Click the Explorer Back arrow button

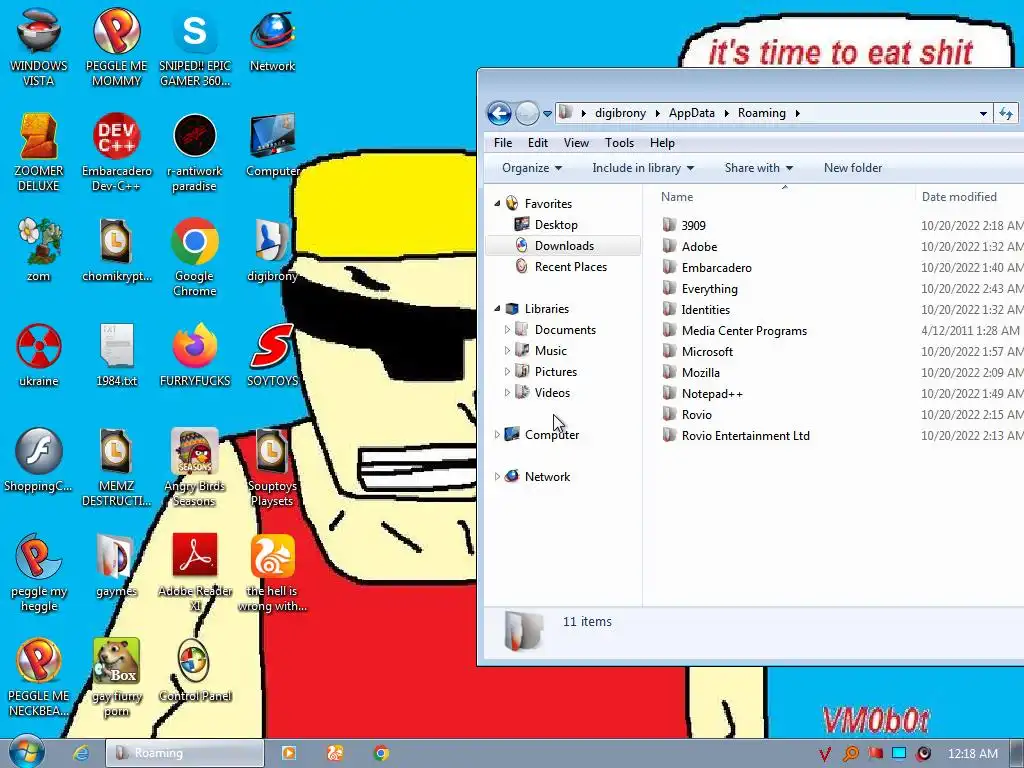[499, 113]
